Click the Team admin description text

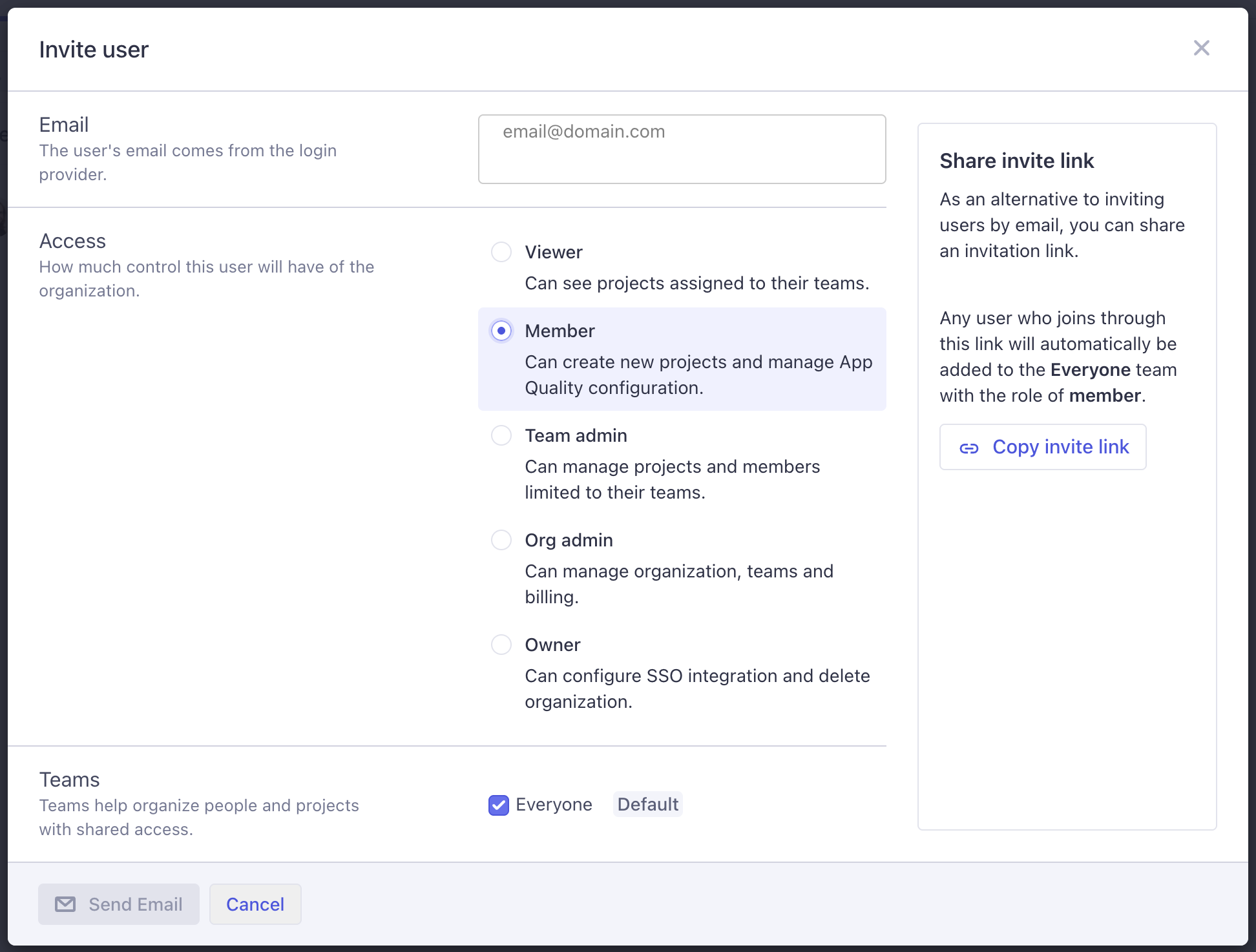672,479
